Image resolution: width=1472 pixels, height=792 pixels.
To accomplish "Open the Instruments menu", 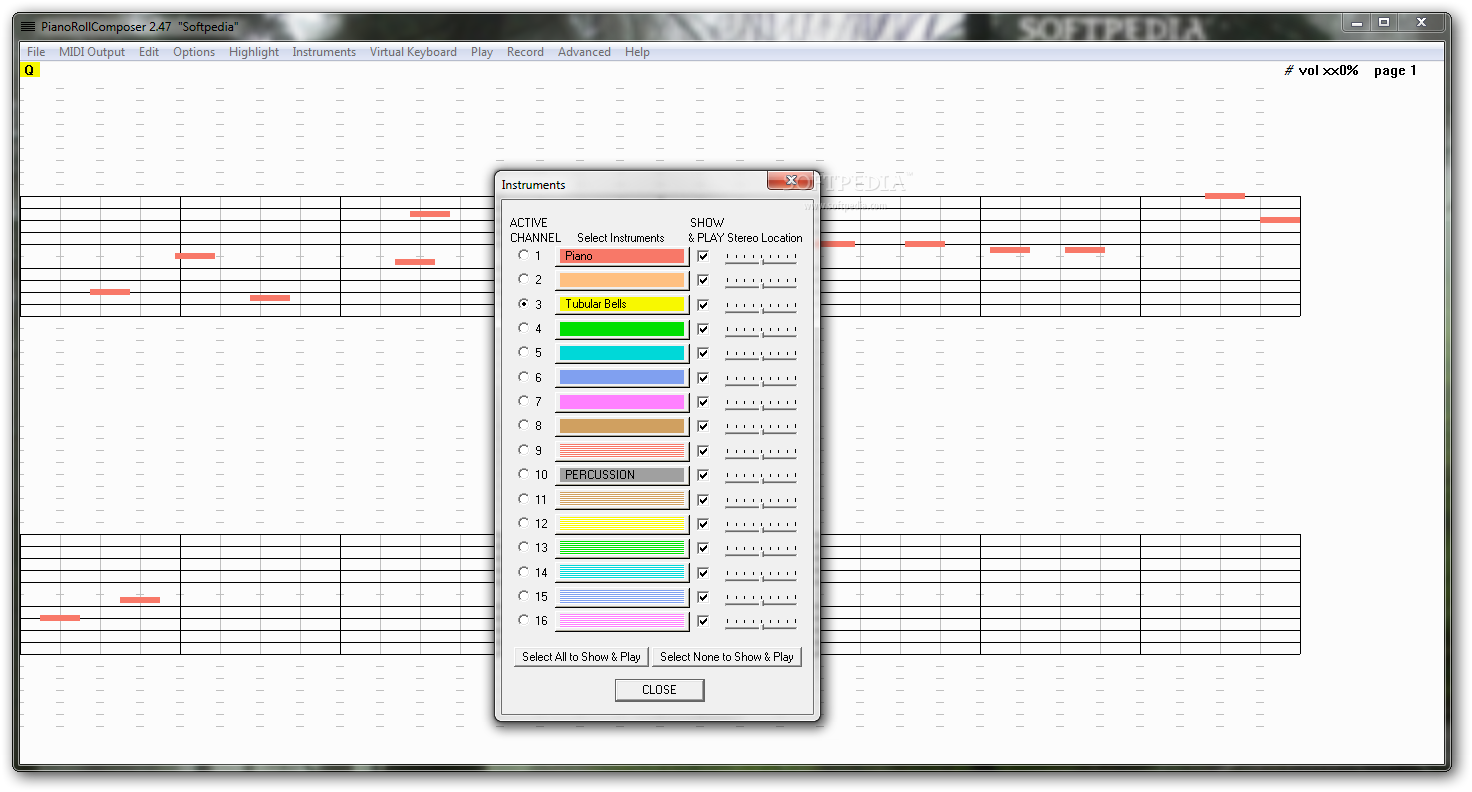I will (324, 52).
